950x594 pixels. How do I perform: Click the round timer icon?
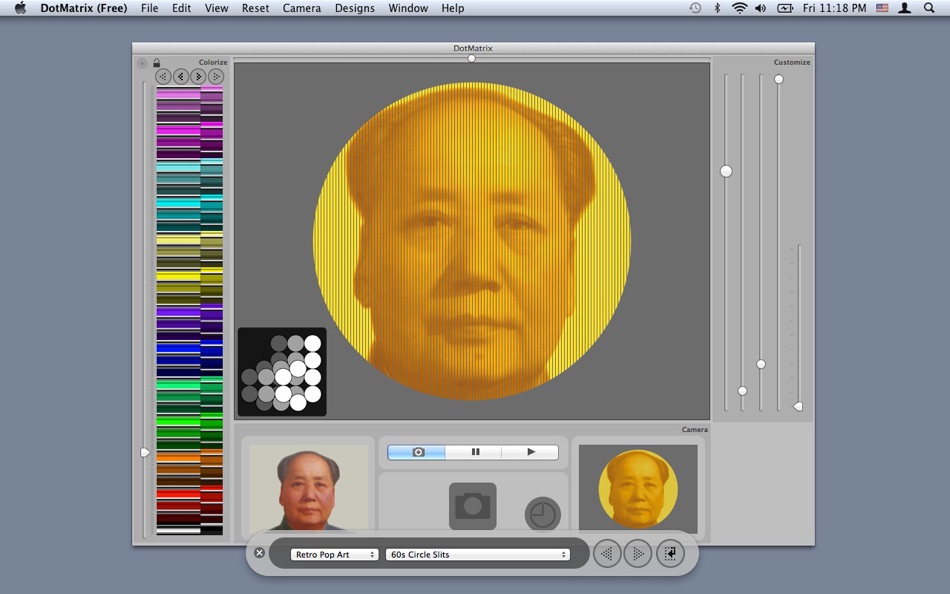point(542,515)
